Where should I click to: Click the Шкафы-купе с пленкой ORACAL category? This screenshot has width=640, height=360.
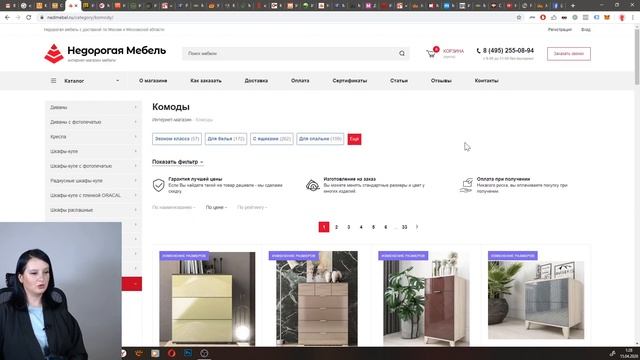tap(85, 195)
